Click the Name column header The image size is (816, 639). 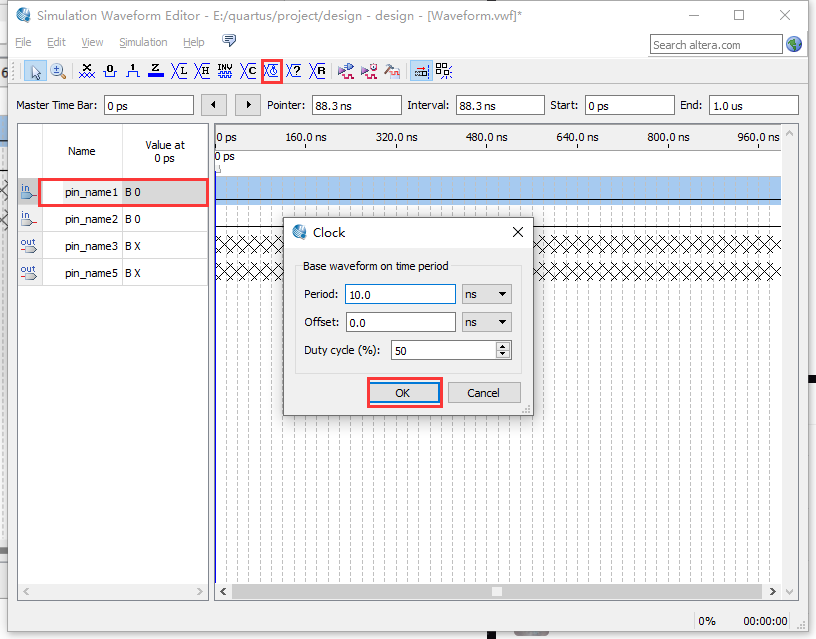(82, 151)
